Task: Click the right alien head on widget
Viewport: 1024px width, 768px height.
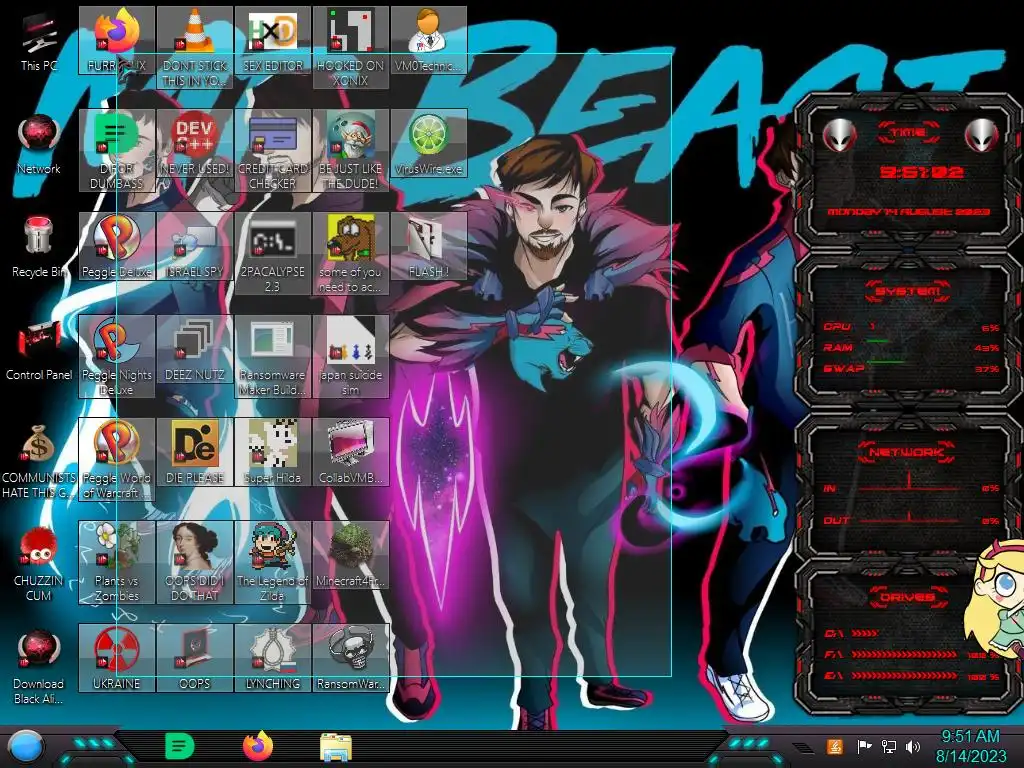Action: [x=982, y=136]
